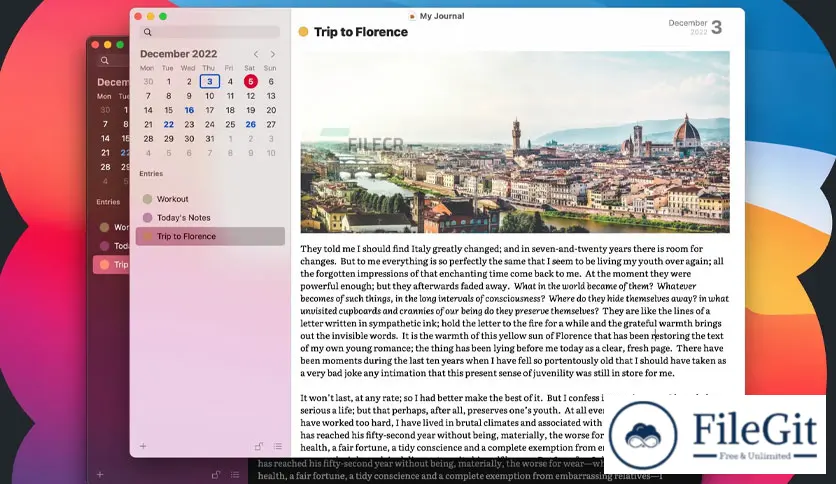836x484 pixels.
Task: Open list icon in the dark back window
Action: (235, 474)
